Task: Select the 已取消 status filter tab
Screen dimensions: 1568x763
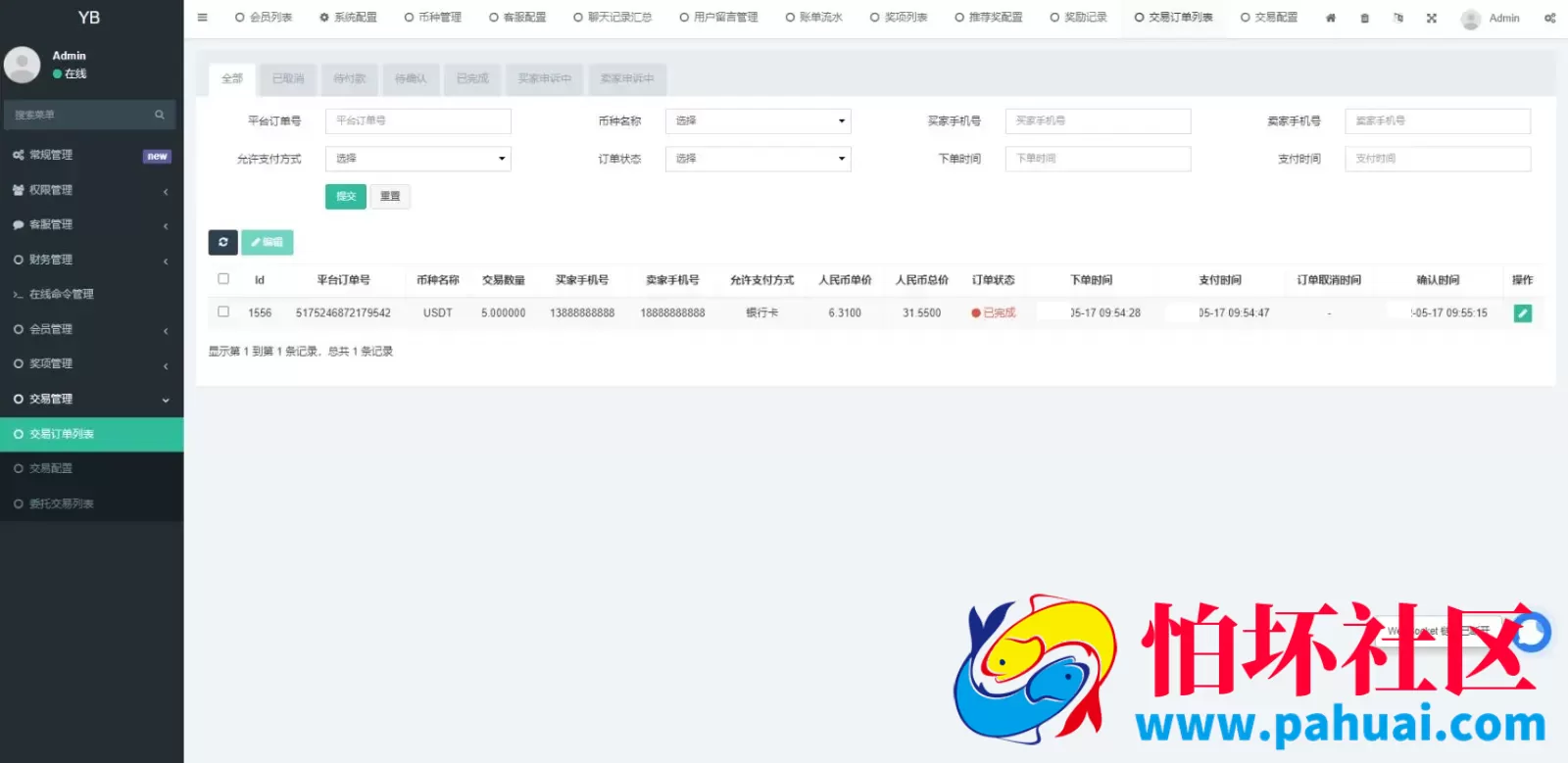Action: click(288, 78)
